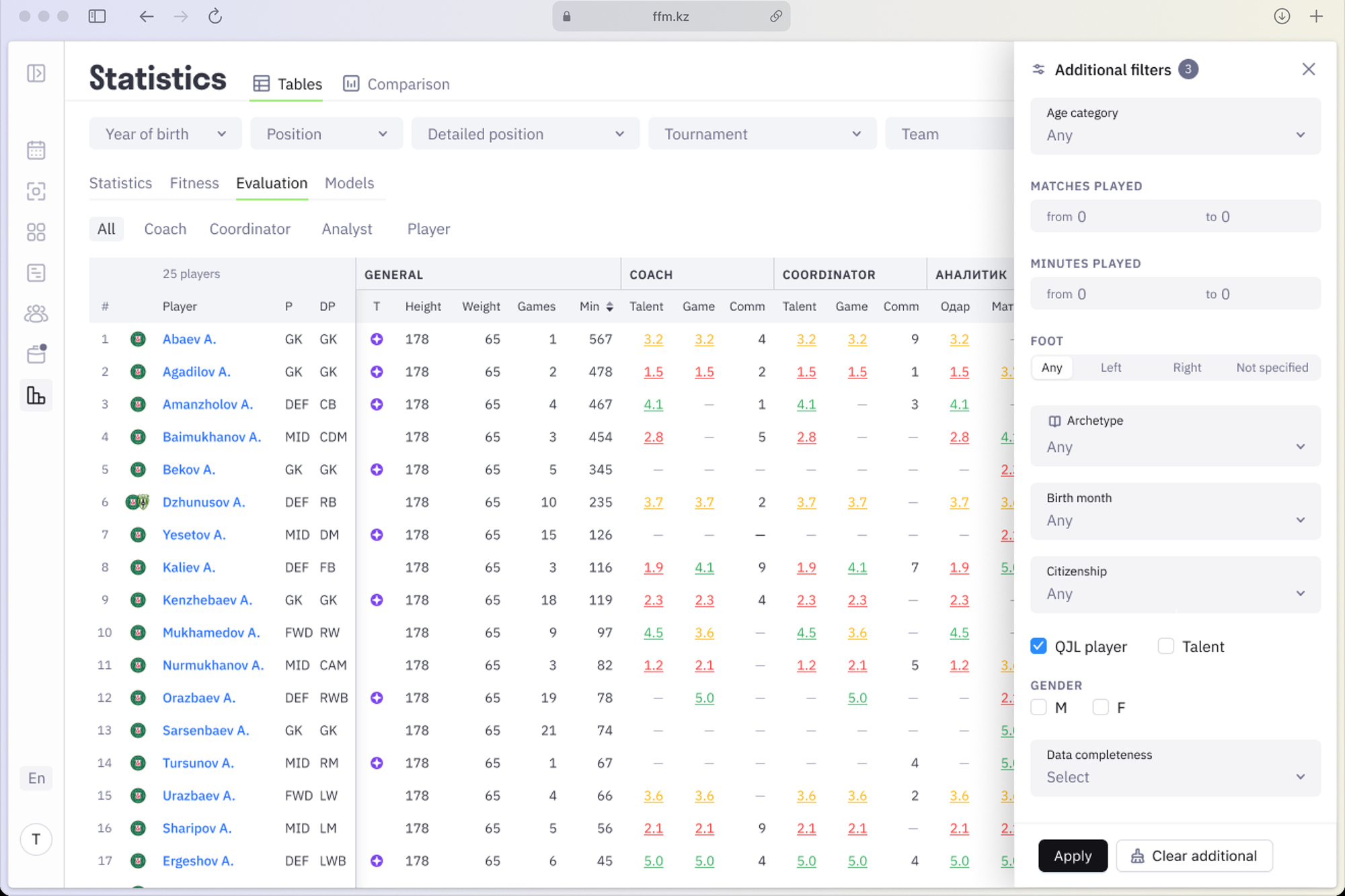1345x896 pixels.
Task: Uncheck the QJL player checkbox
Action: [1038, 646]
